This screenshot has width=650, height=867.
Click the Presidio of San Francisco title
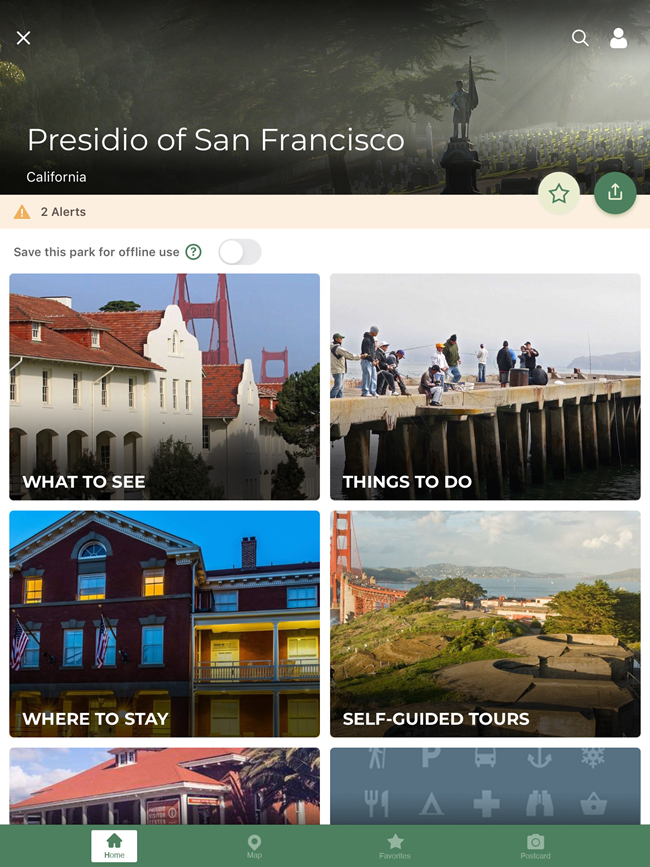[216, 140]
